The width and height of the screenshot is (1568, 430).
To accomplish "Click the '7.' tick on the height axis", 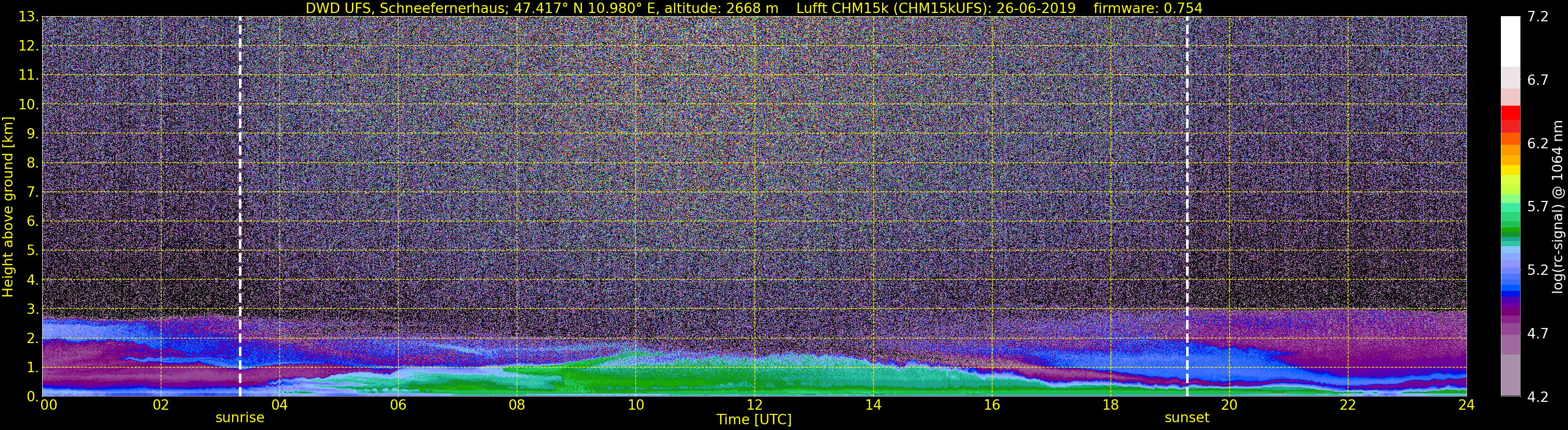I will coord(33,192).
